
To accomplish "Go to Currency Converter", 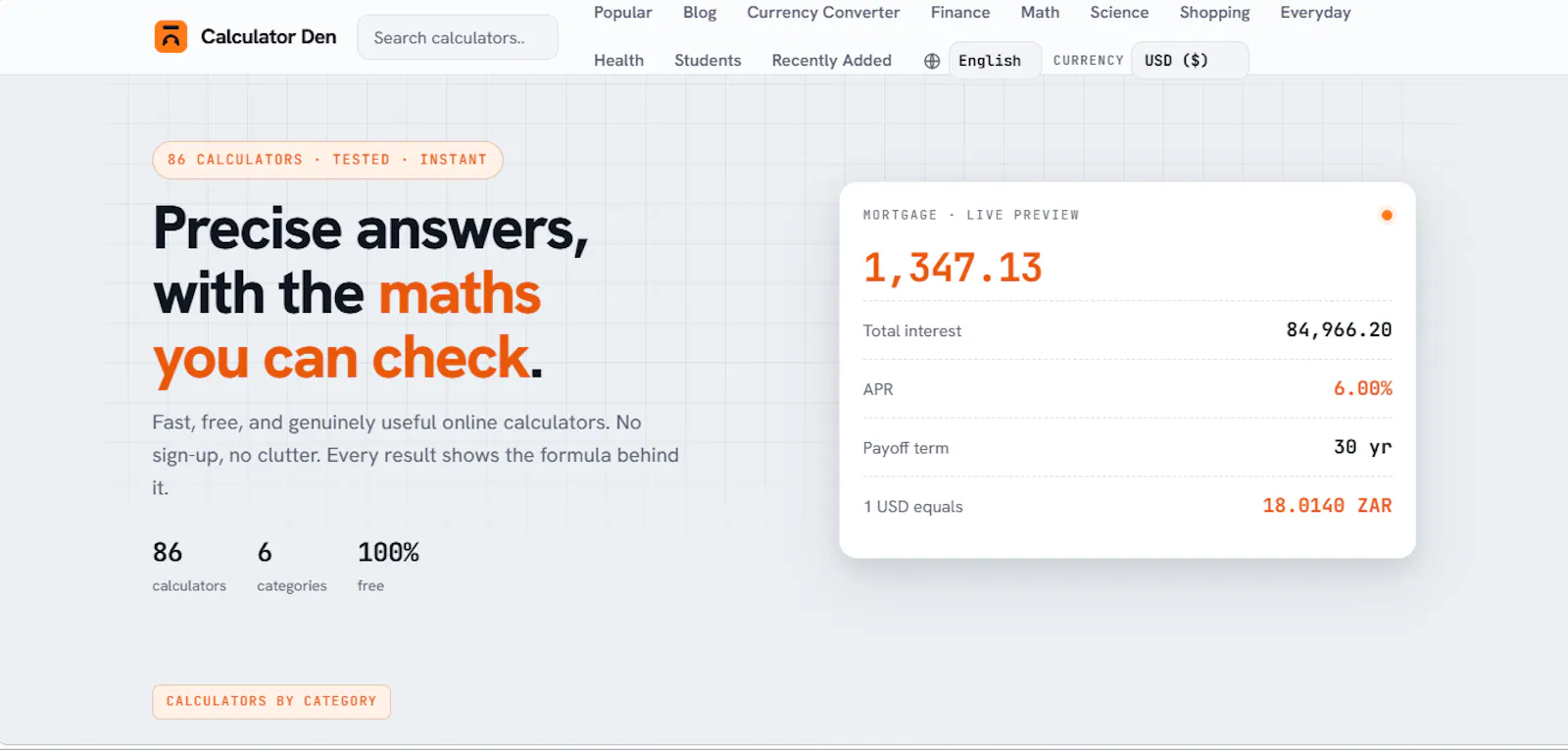I will (823, 13).
